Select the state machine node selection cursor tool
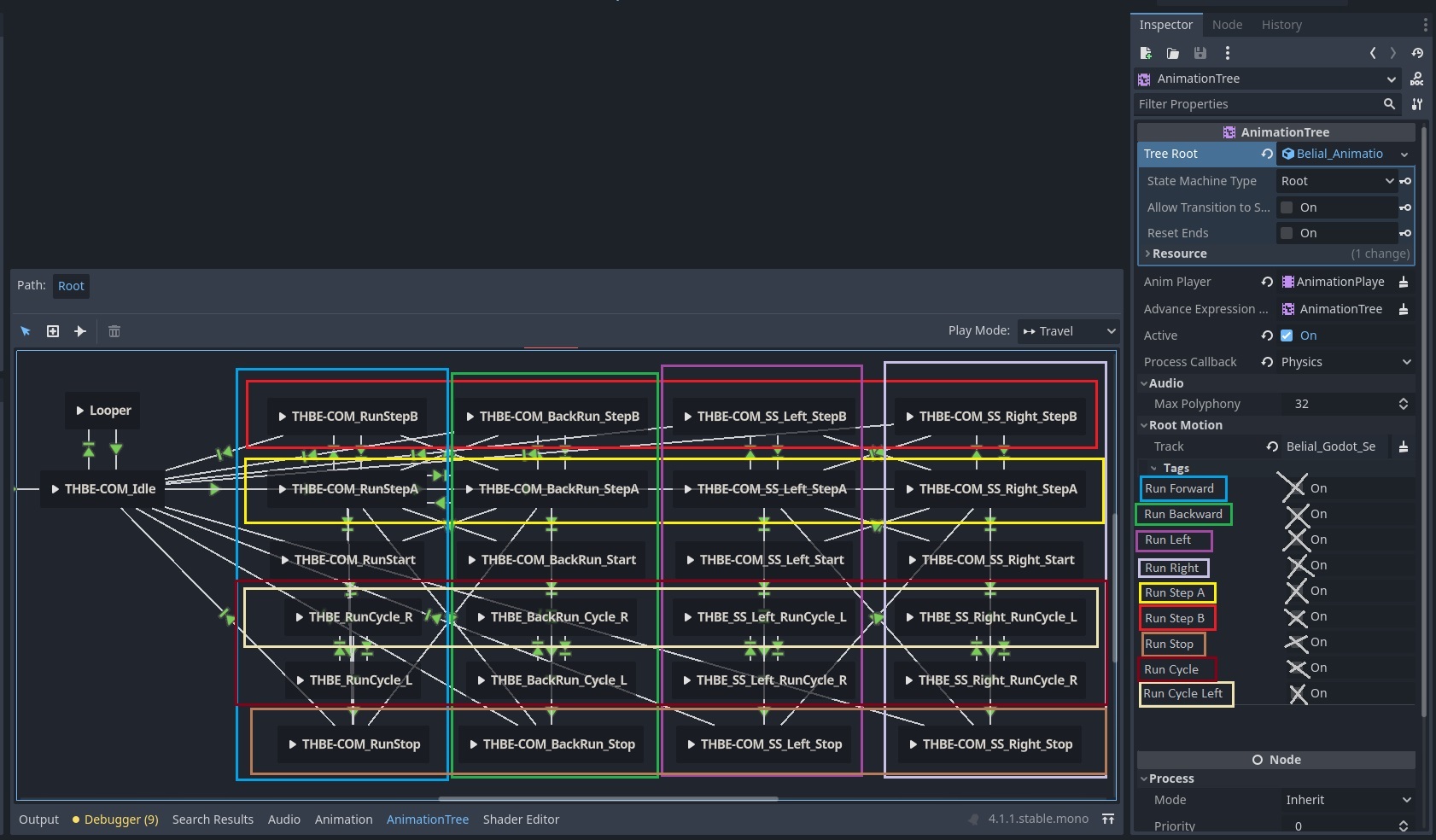The width and height of the screenshot is (1436, 840). coord(25,331)
